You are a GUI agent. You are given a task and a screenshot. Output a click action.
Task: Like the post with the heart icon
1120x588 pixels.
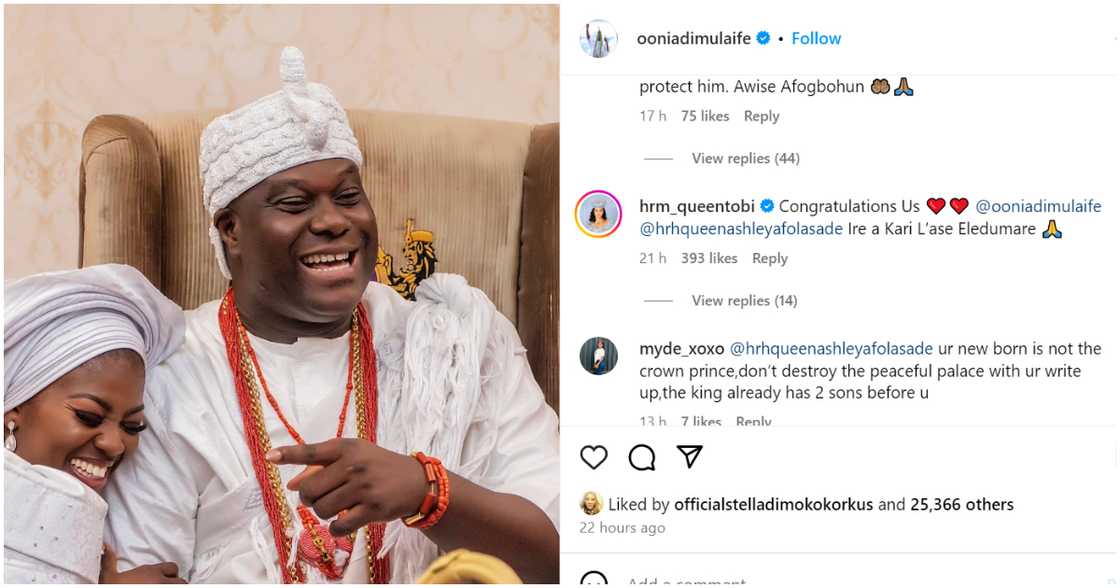(x=594, y=457)
